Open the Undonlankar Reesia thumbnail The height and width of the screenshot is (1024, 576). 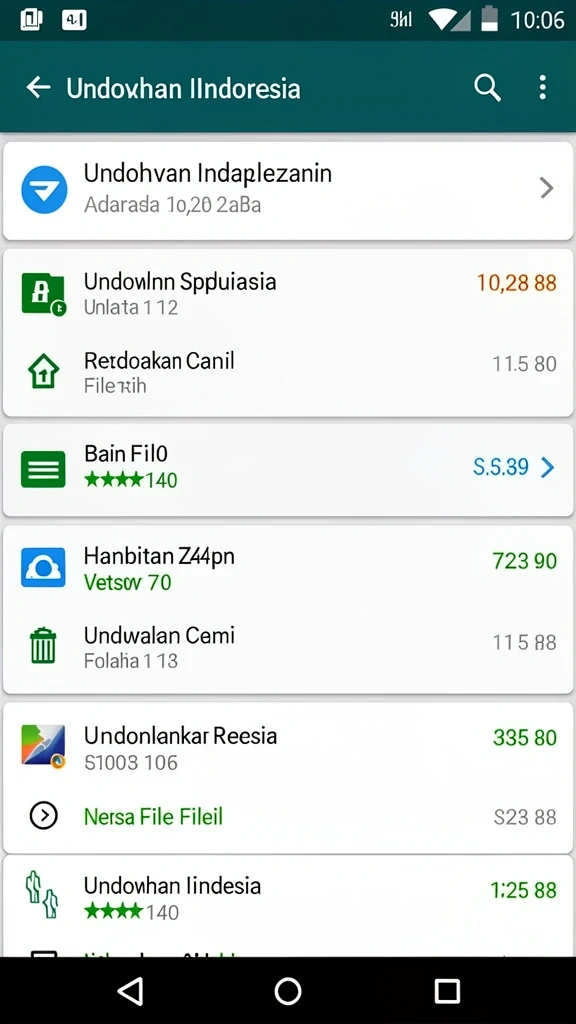43,746
